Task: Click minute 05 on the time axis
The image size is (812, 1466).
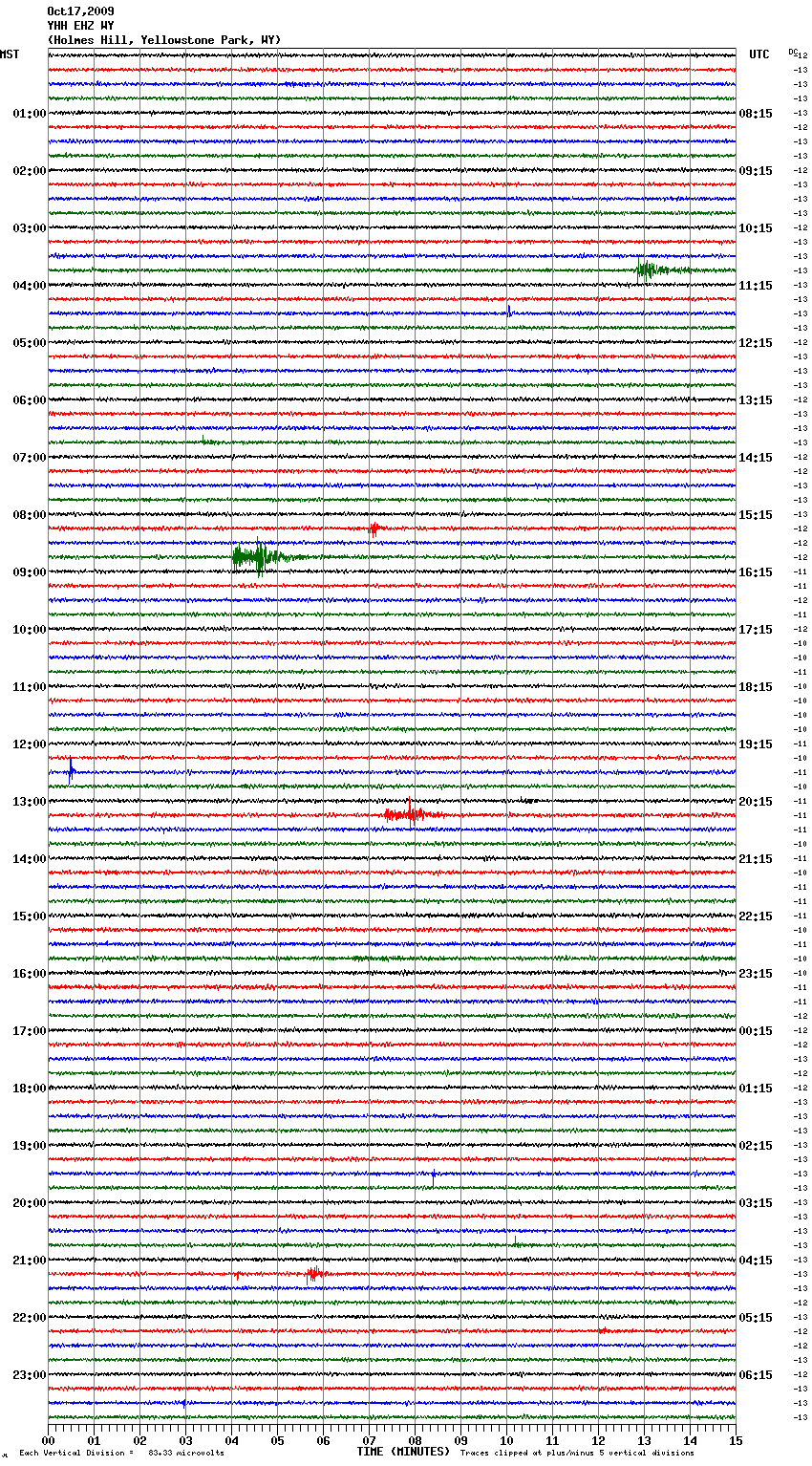Action: click(x=278, y=1440)
